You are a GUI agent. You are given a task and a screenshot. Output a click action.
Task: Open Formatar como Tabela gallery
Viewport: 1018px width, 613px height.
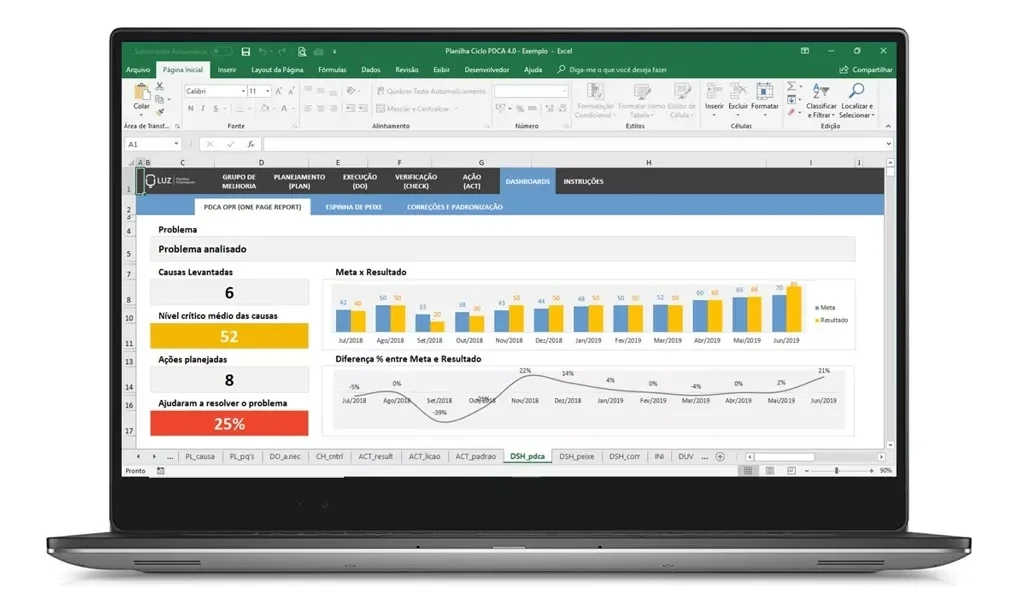(641, 101)
